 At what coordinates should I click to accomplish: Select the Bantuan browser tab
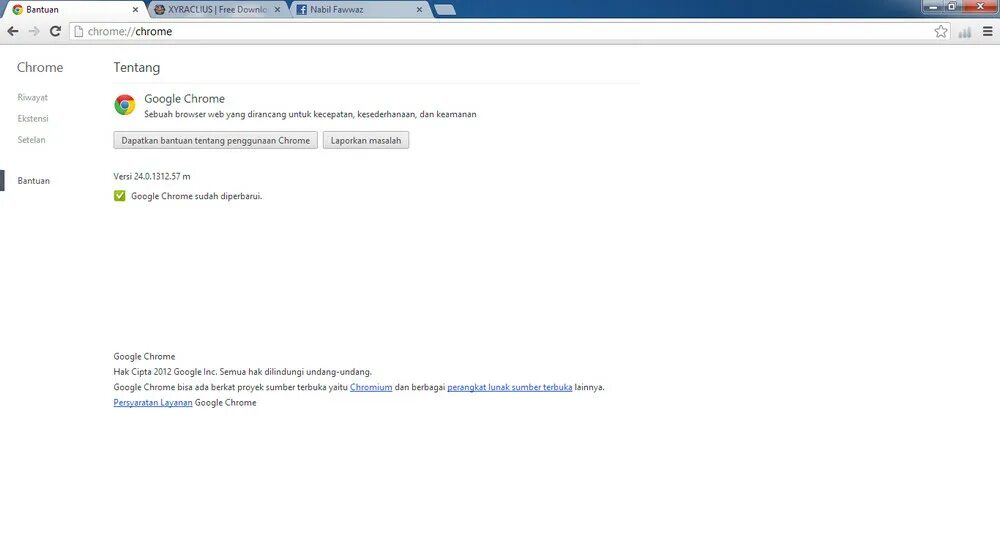point(75,10)
